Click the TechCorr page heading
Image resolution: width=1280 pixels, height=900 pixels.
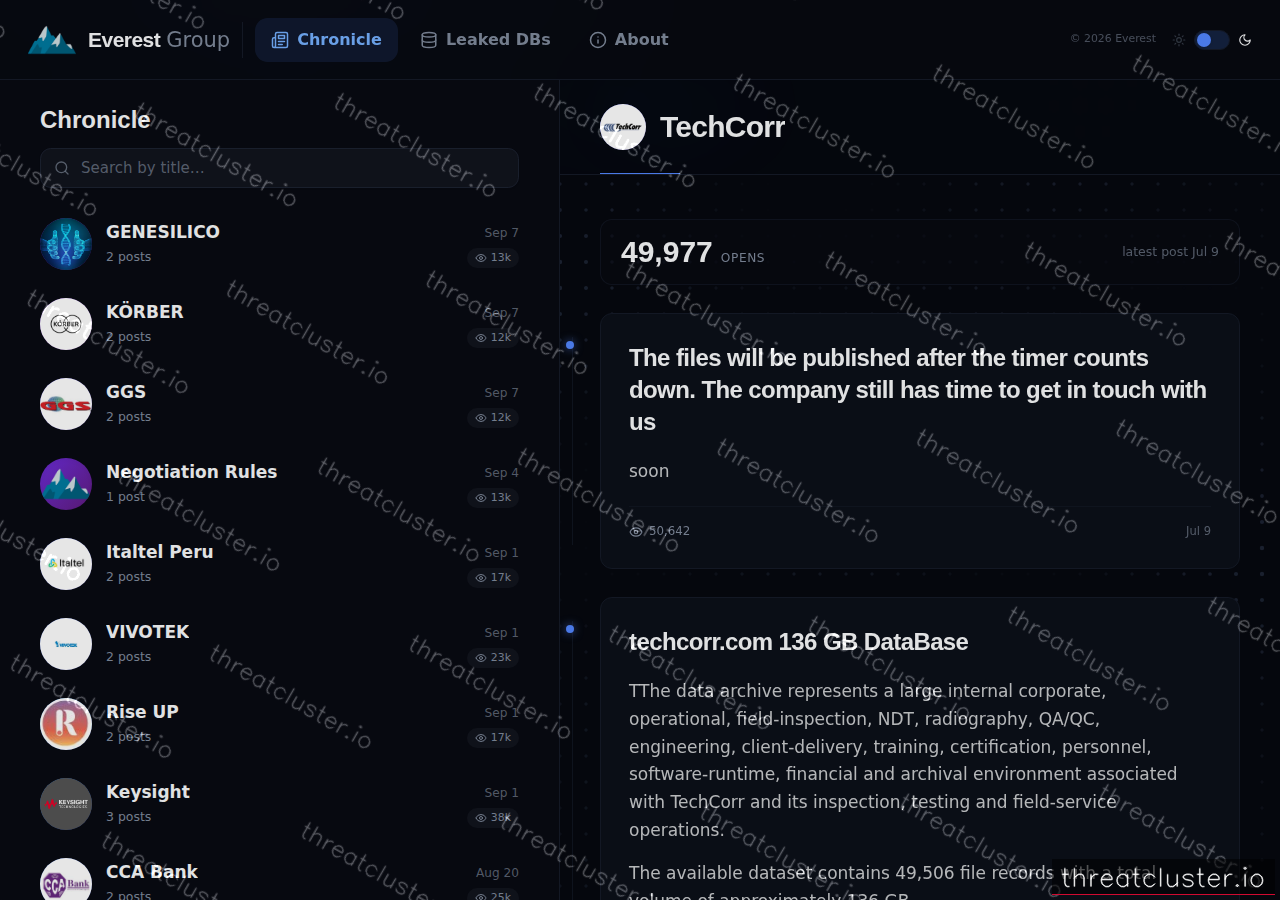point(722,127)
